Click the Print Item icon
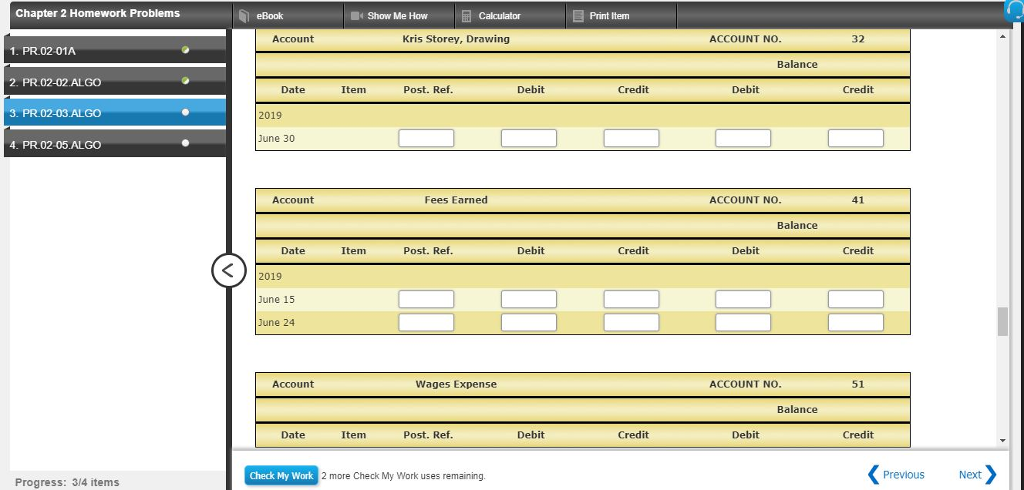 click(578, 16)
